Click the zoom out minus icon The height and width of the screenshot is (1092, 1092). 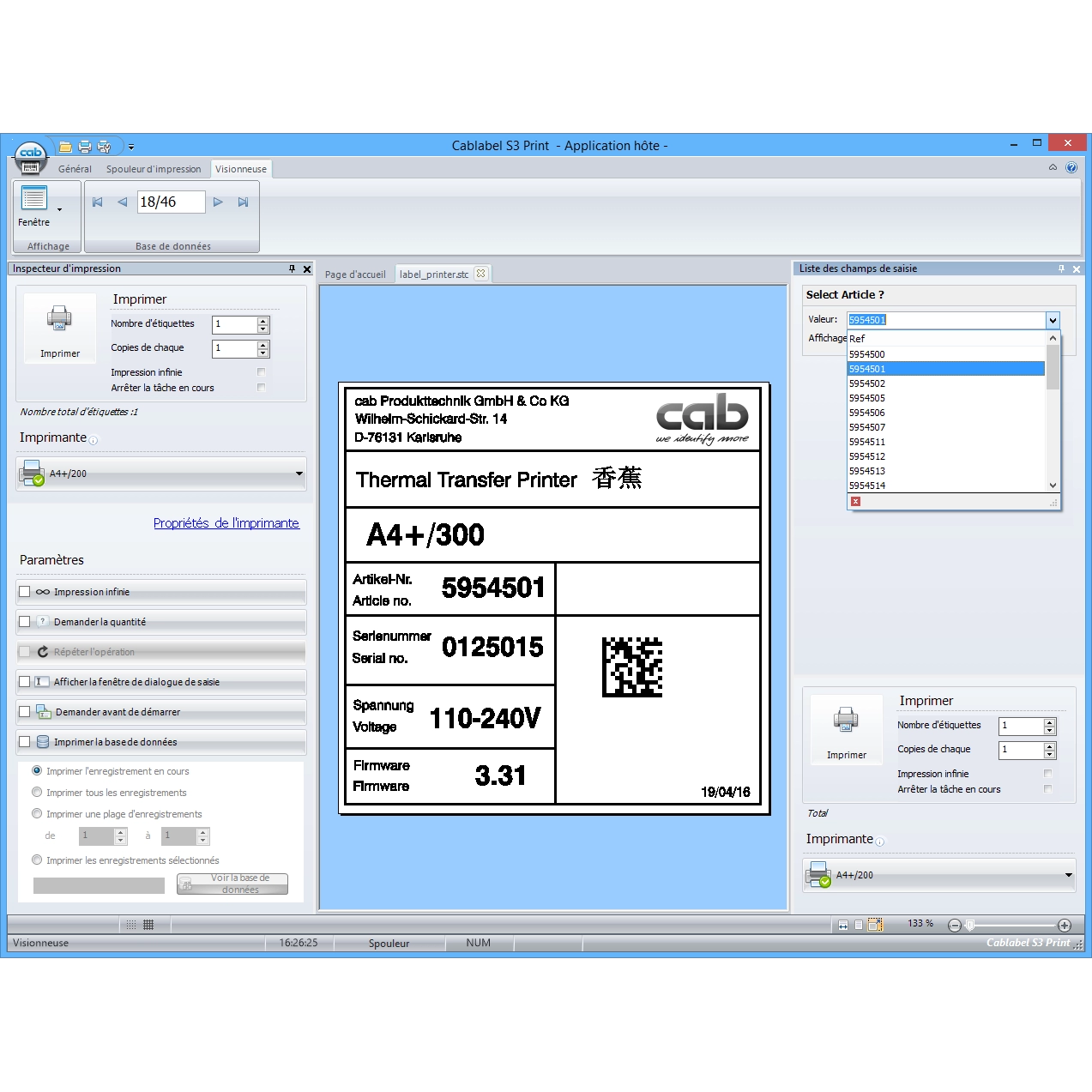954,925
